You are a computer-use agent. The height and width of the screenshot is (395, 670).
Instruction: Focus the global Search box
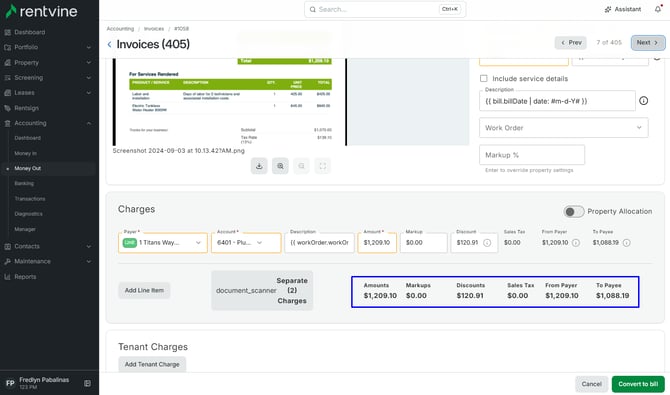[x=385, y=9]
